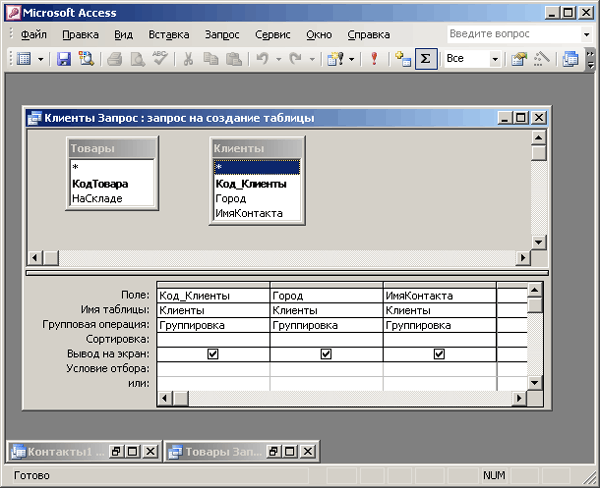This screenshot has width=600, height=488.
Task: Run the query with the exclamation icon
Action: (374, 59)
